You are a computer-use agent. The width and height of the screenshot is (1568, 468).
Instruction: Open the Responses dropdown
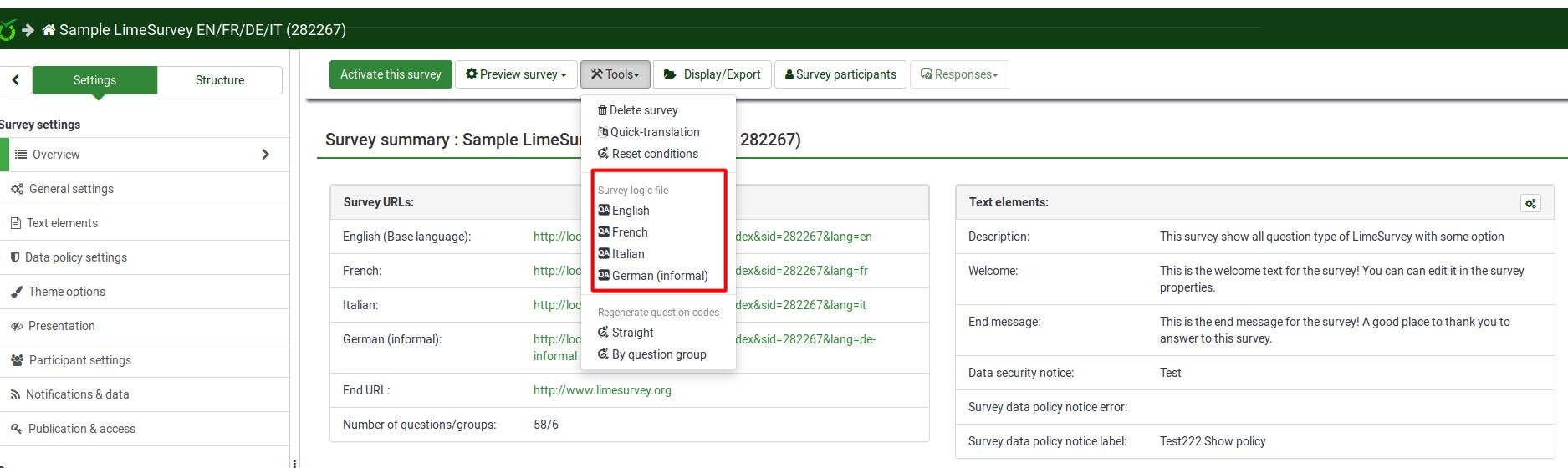point(959,74)
